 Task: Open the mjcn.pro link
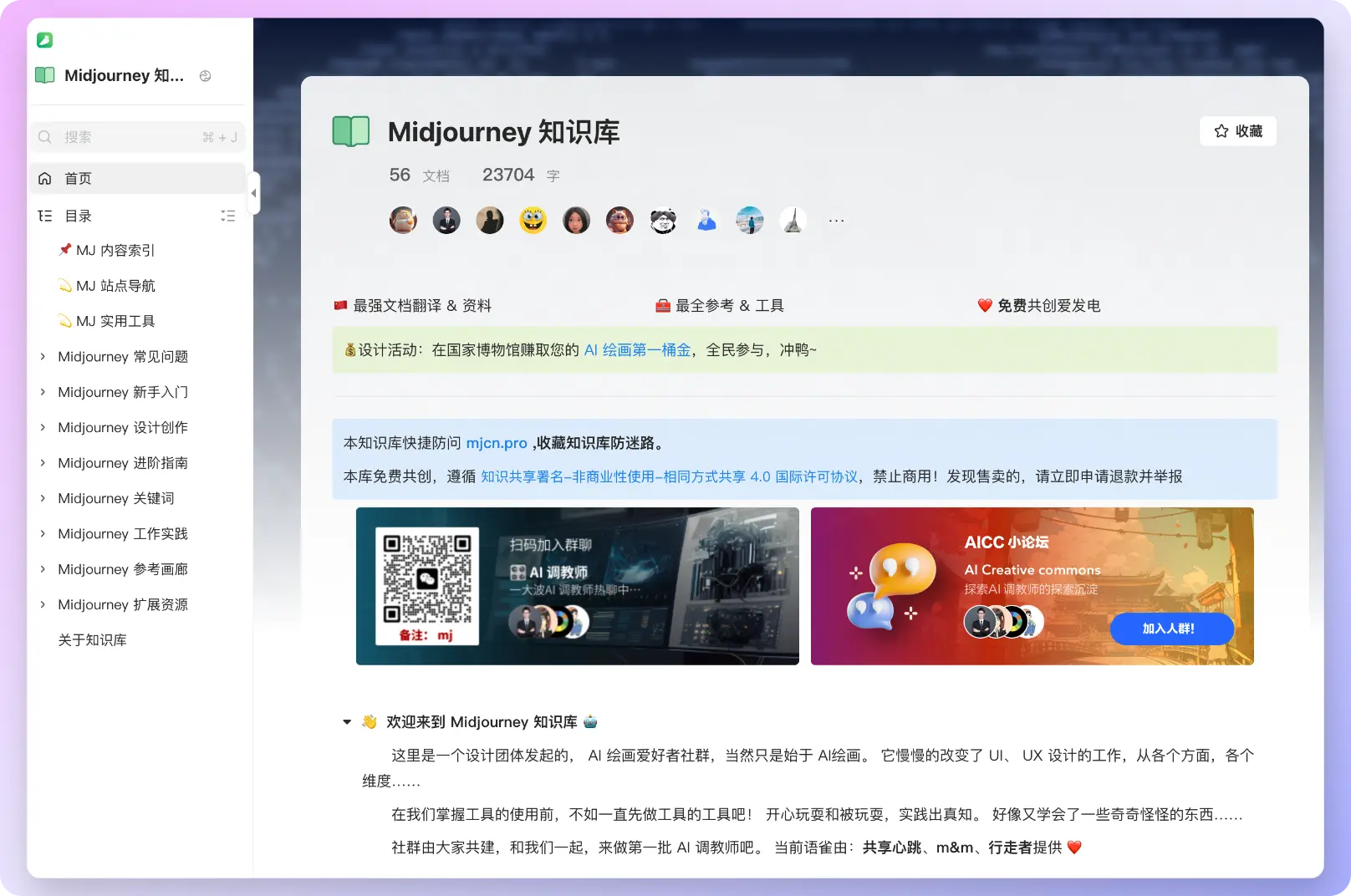tap(496, 443)
